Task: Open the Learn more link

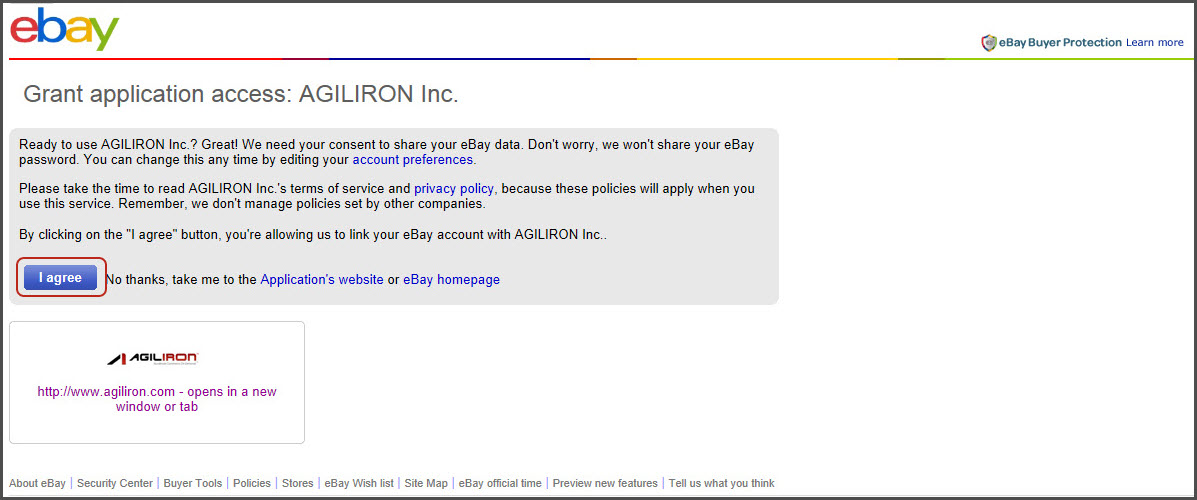Action: (x=1154, y=43)
